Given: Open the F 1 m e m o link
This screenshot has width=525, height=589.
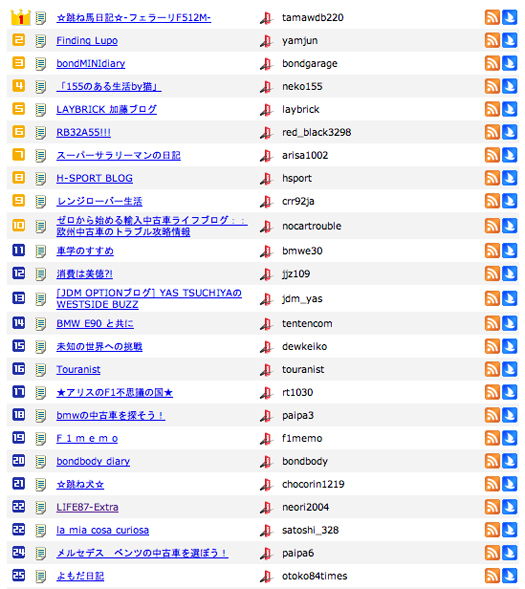Looking at the screenshot, I should coord(87,438).
